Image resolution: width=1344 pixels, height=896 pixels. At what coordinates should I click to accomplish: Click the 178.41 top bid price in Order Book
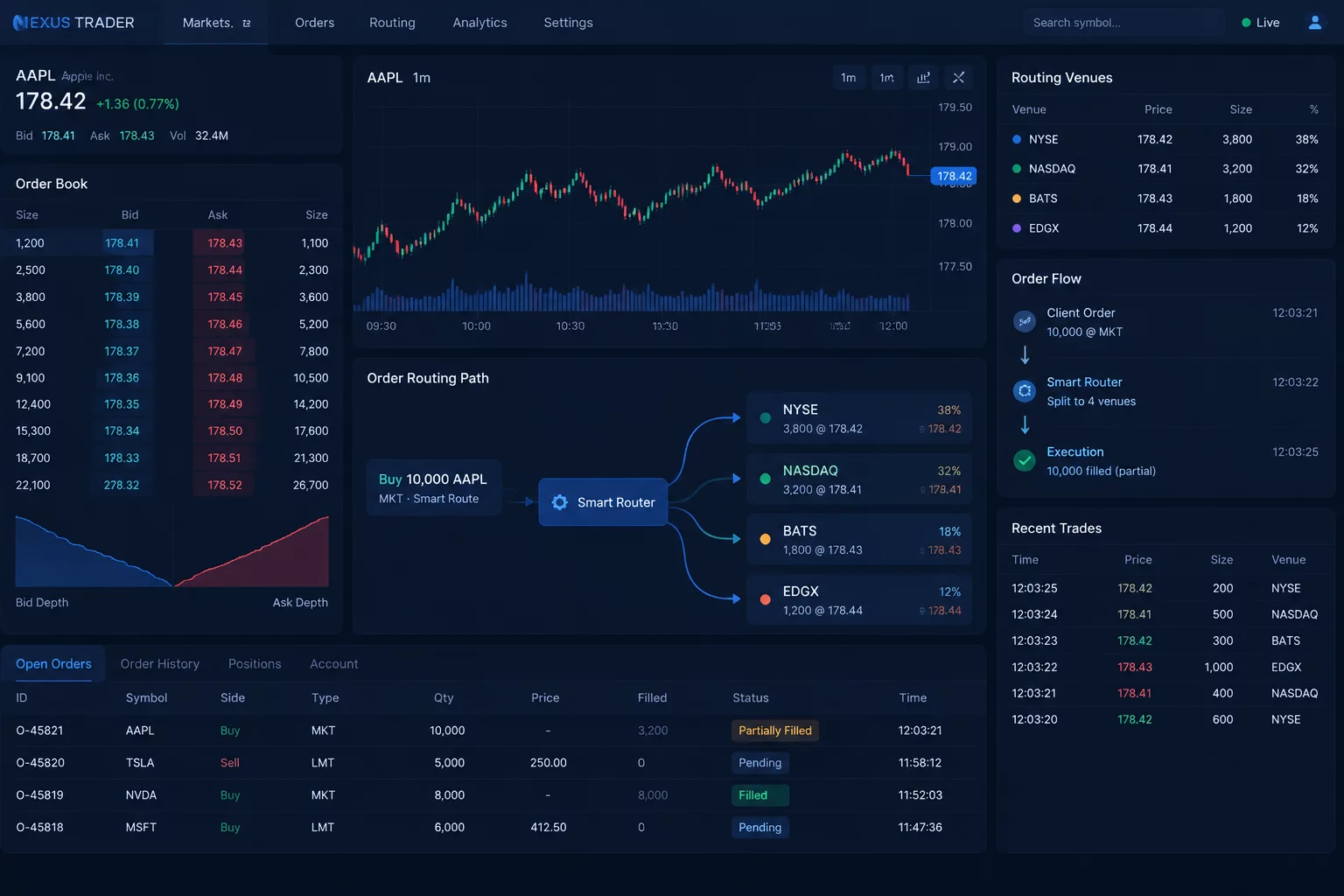tap(122, 243)
